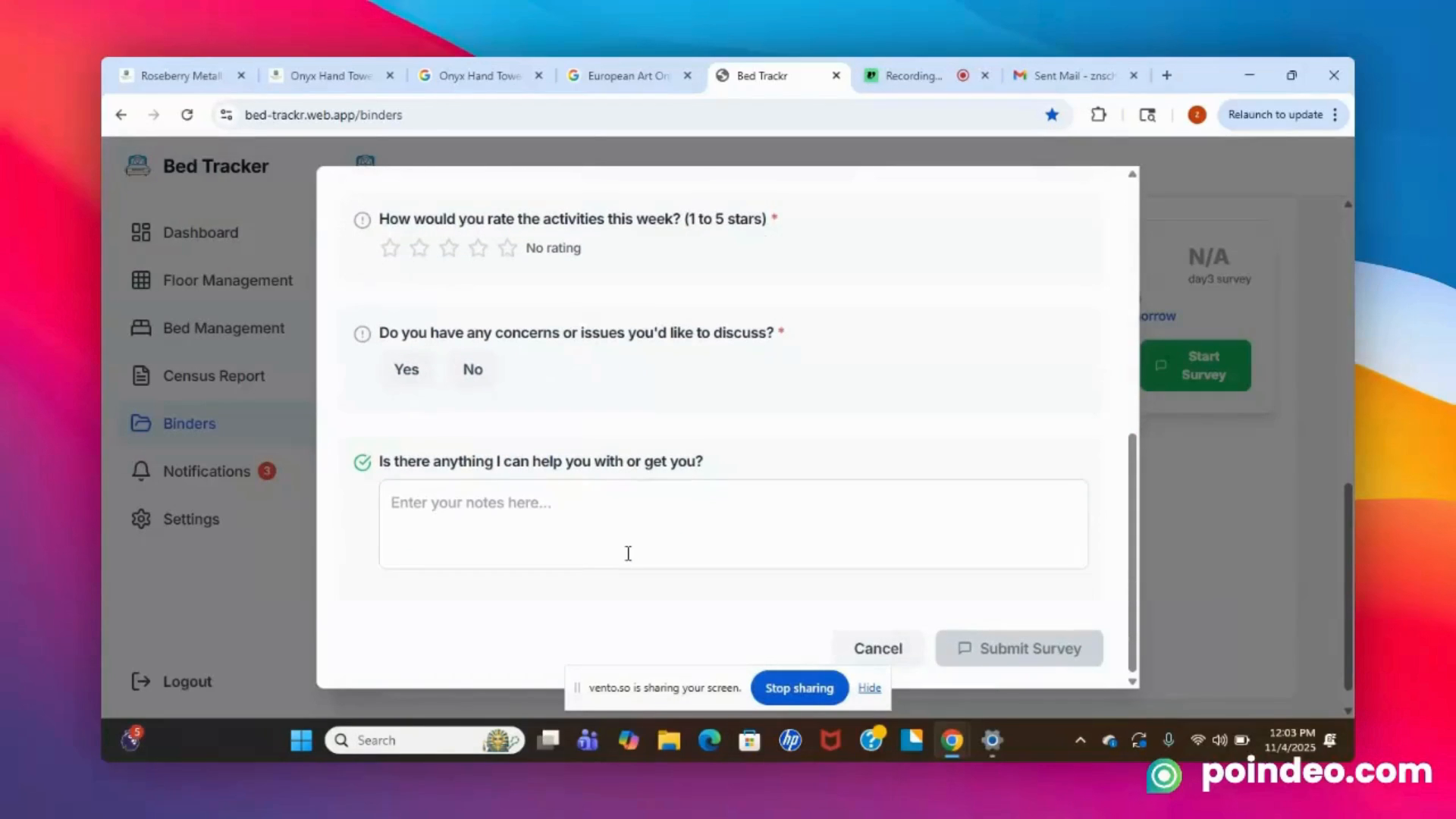The height and width of the screenshot is (819, 1456).
Task: Open Floor Management via its grid icon
Action: coord(141,280)
